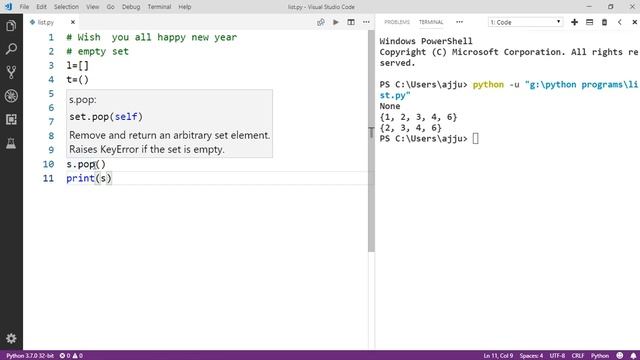Screen dimensions: 640x360
Task: Split the terminal pane
Action: (589, 22)
